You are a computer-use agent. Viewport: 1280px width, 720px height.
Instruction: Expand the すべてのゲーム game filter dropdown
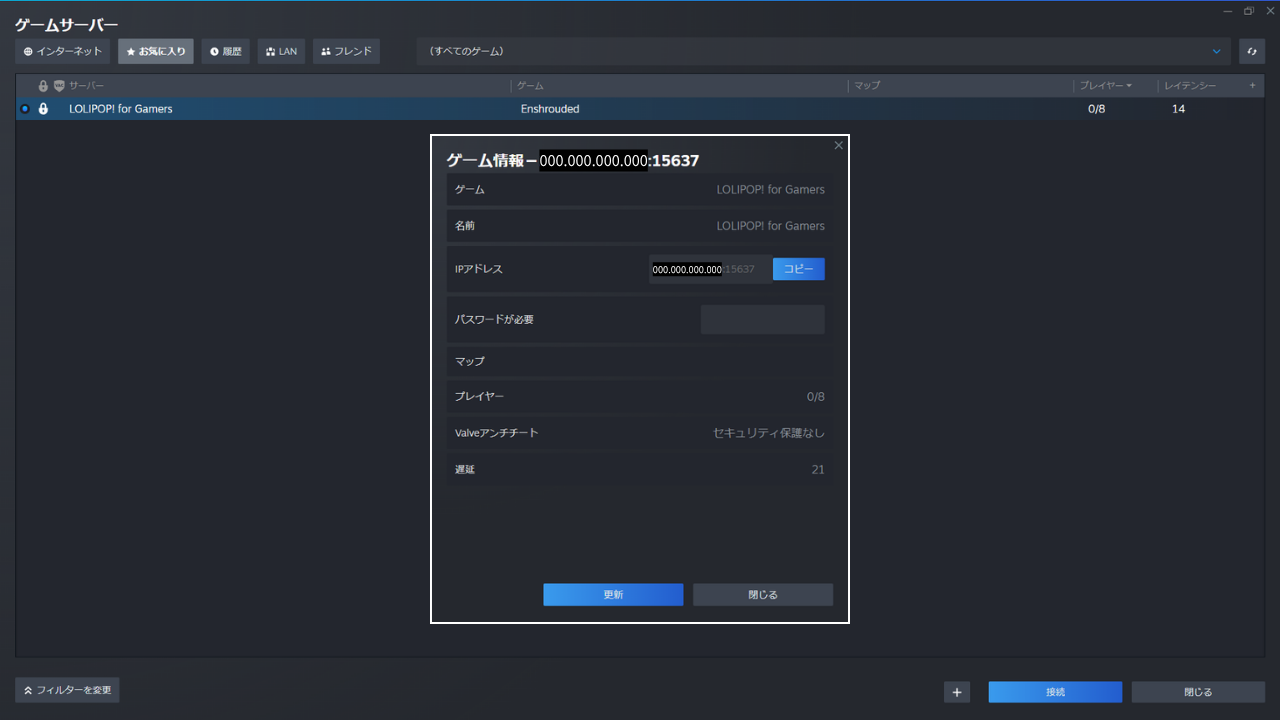click(824, 51)
